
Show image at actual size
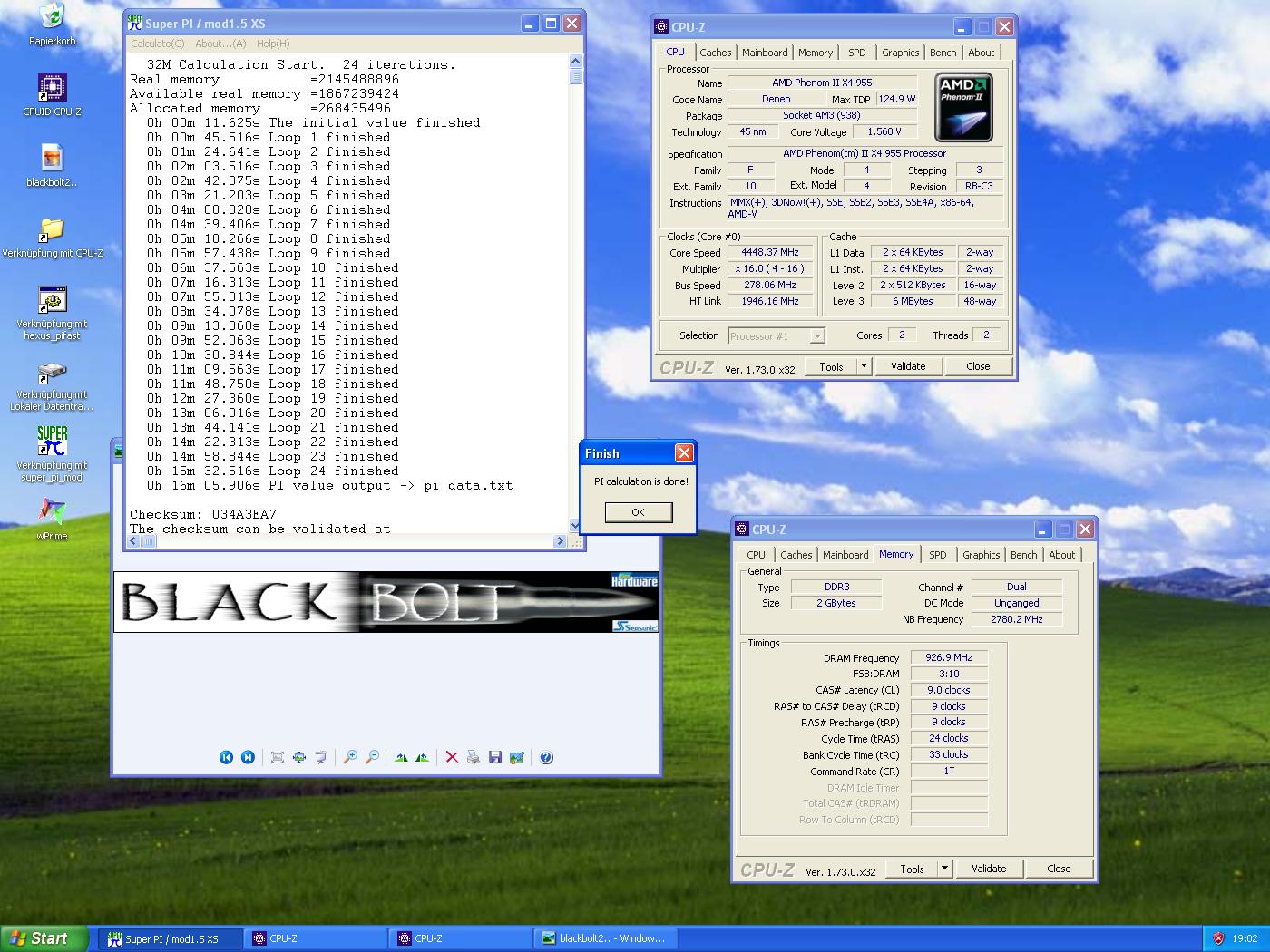point(299,757)
